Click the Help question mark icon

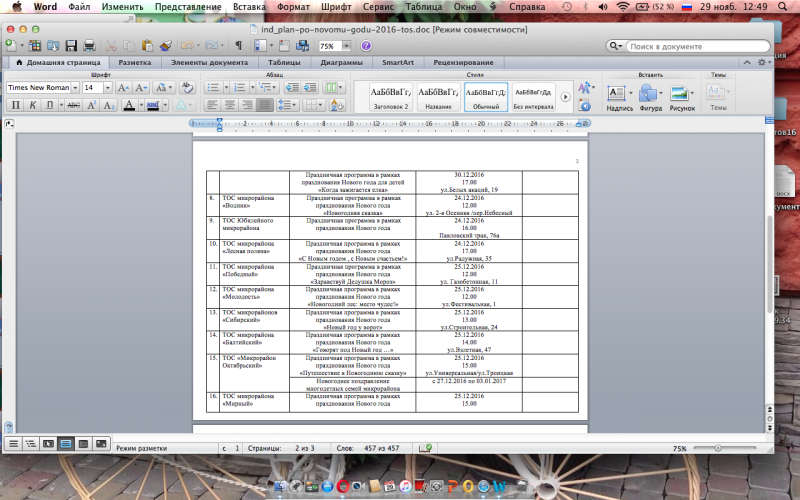pos(366,46)
